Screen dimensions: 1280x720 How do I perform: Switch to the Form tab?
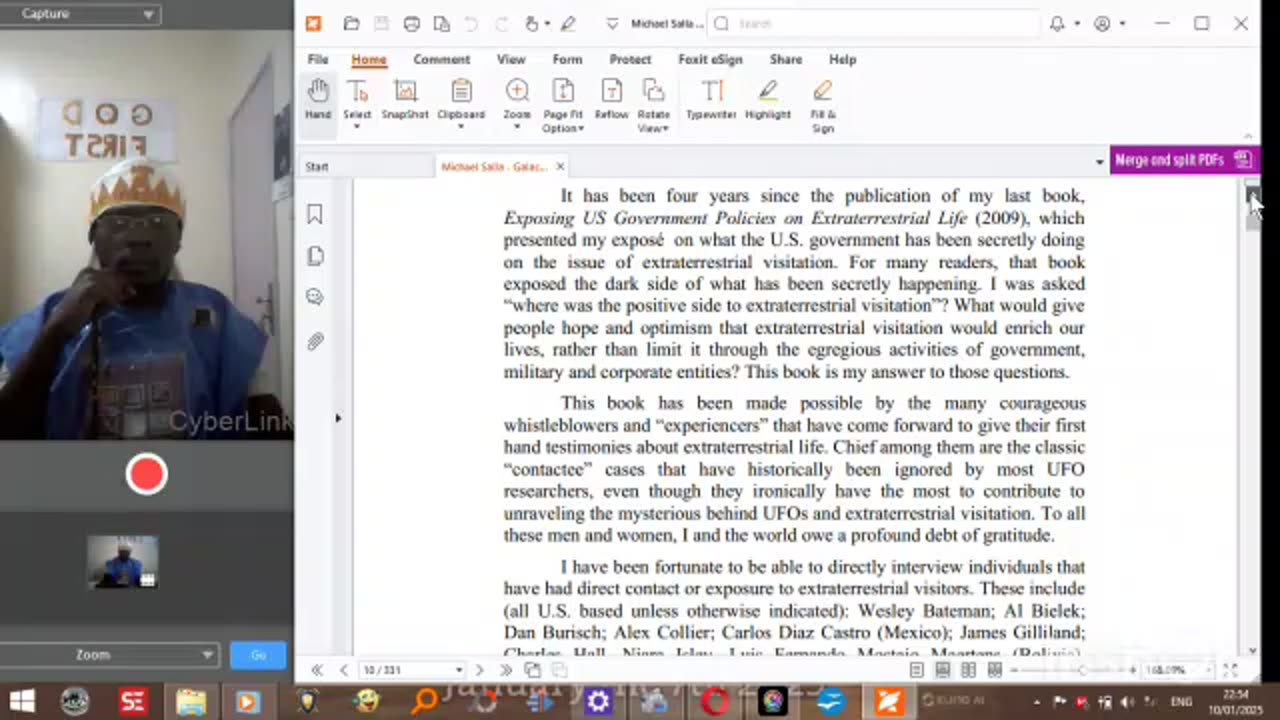coord(567,59)
